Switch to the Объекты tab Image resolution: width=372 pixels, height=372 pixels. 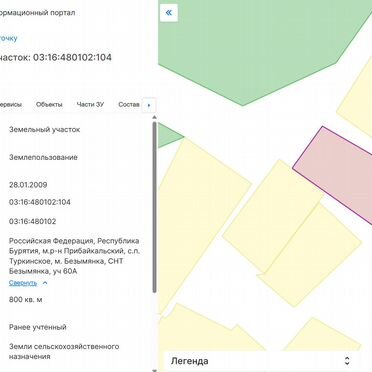tap(49, 104)
